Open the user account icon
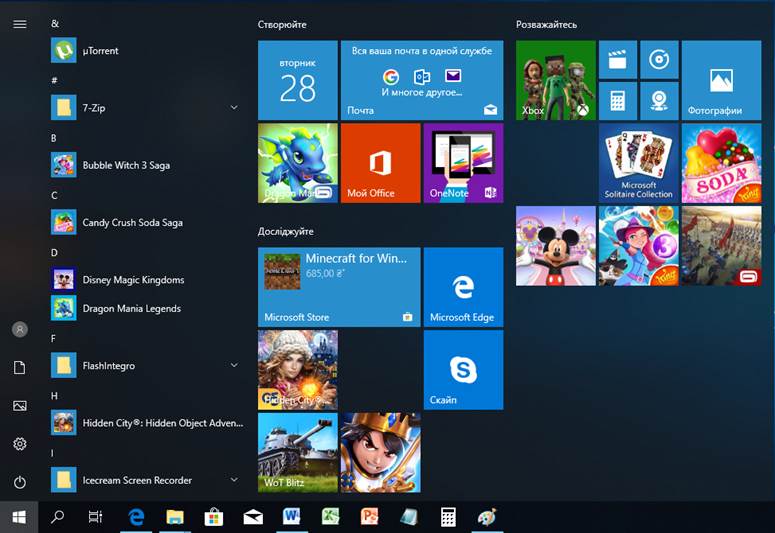775x533 pixels. pos(20,329)
